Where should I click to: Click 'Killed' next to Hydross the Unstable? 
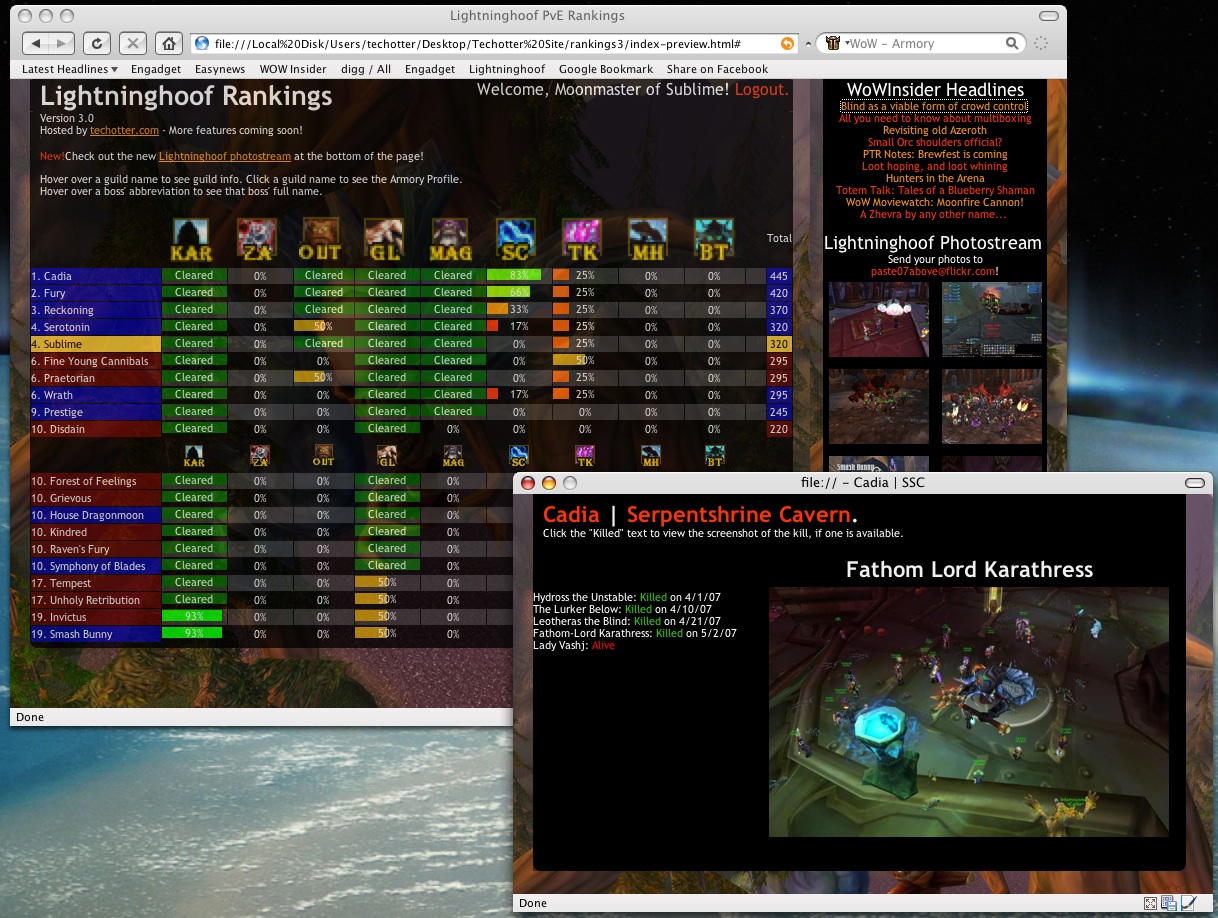(x=653, y=597)
